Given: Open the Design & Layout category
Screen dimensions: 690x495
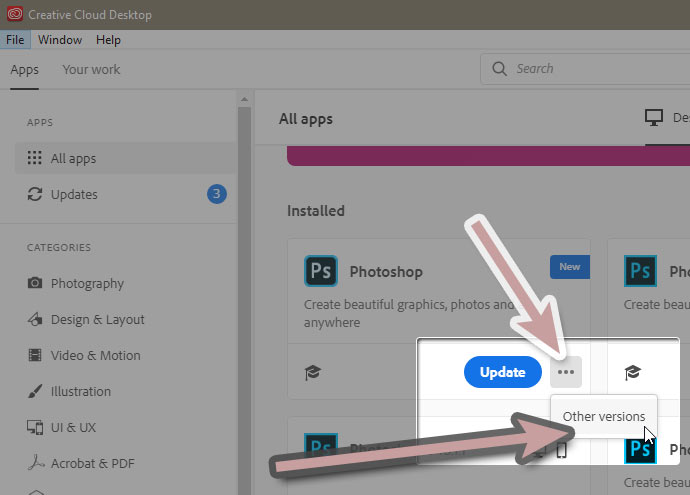Looking at the screenshot, I should coord(97,319).
